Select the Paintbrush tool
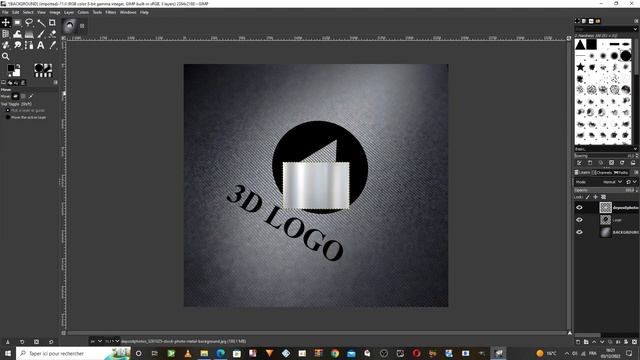This screenshot has width=640, height=360. tap(41, 34)
